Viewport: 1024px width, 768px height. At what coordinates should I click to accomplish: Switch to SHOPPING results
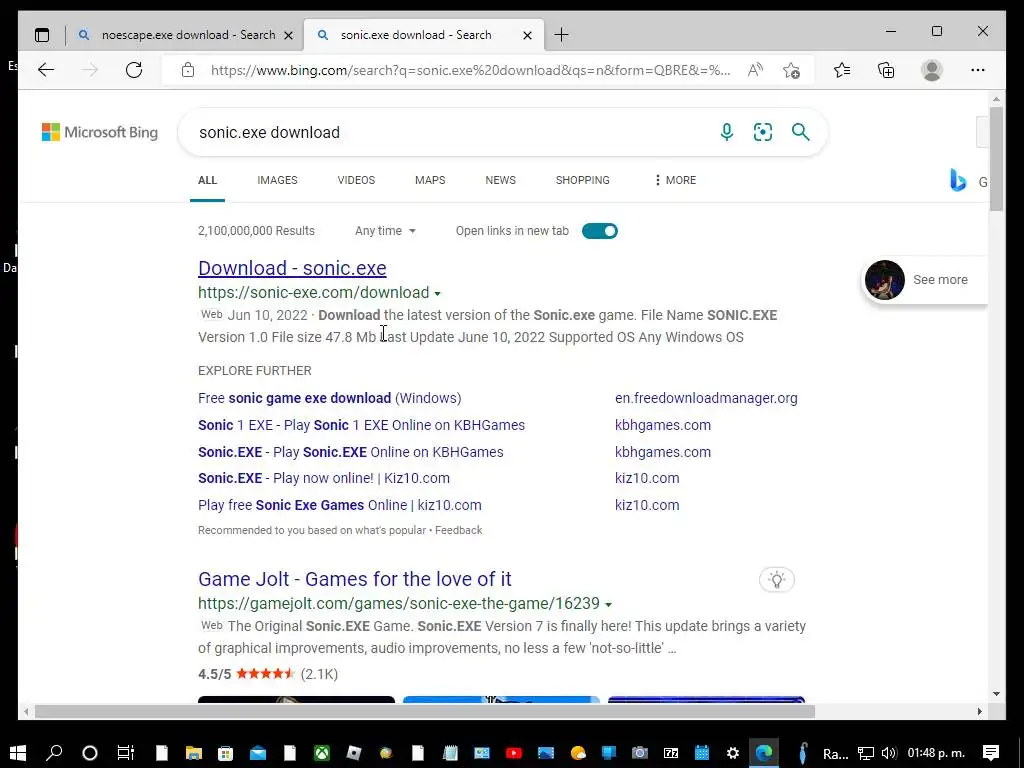click(x=583, y=180)
